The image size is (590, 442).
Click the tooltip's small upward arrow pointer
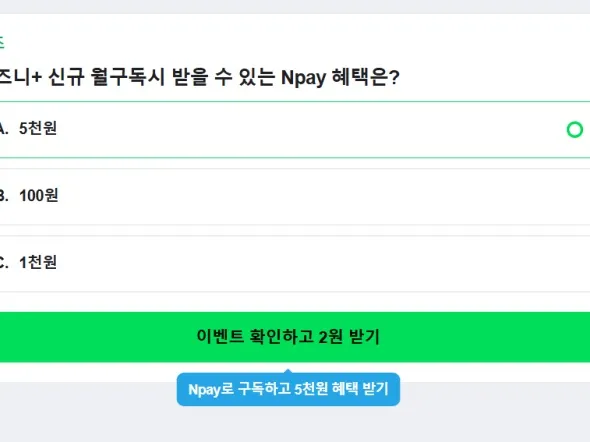[288, 371]
